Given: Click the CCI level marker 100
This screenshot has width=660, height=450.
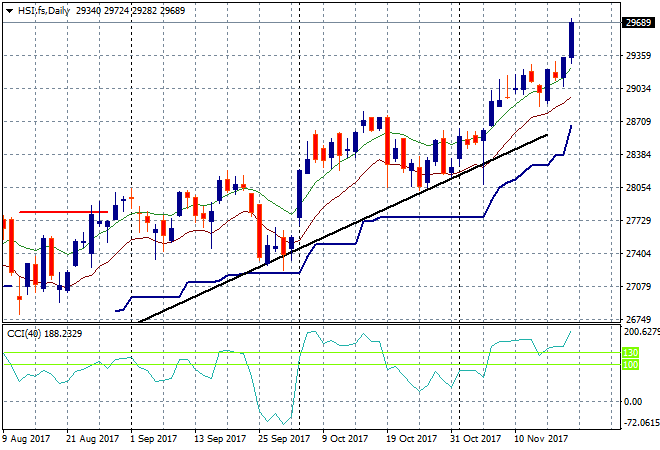Looking at the screenshot, I should pyautogui.click(x=630, y=365).
